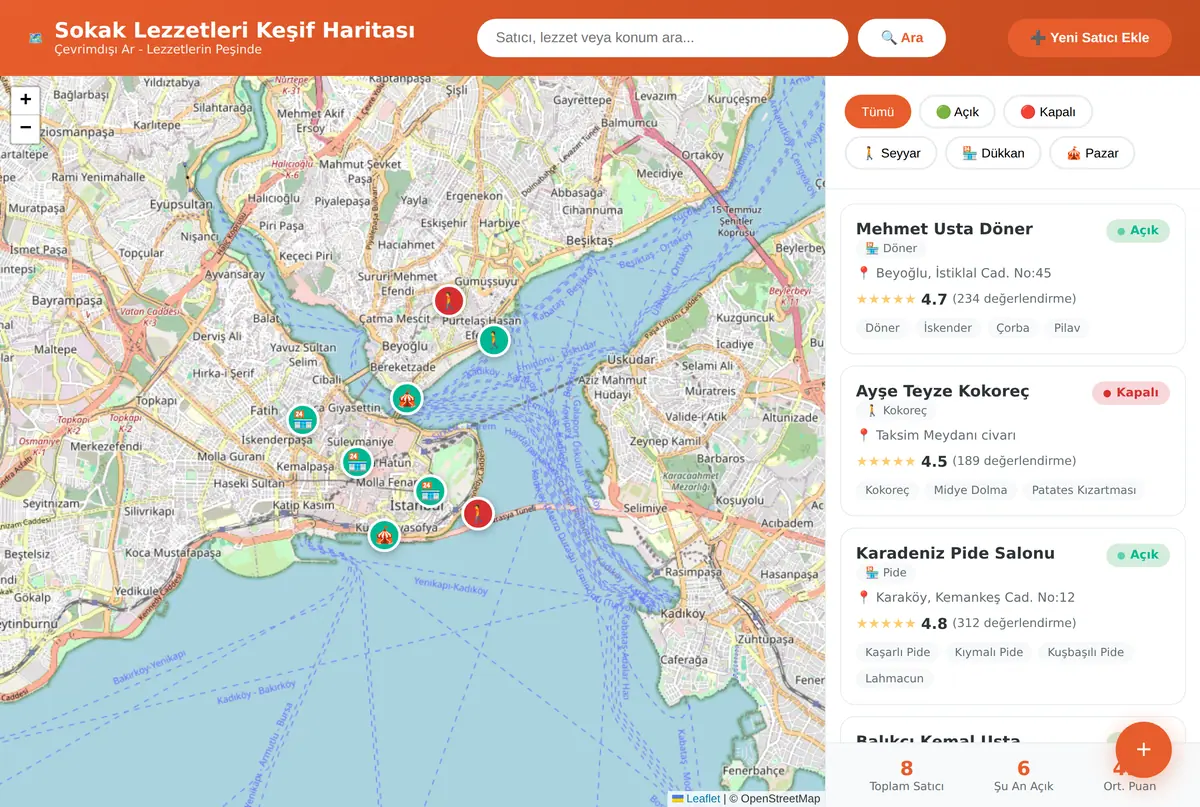1200x807 pixels.
Task: Select the shop marker near Süleymaniye
Action: point(356,461)
